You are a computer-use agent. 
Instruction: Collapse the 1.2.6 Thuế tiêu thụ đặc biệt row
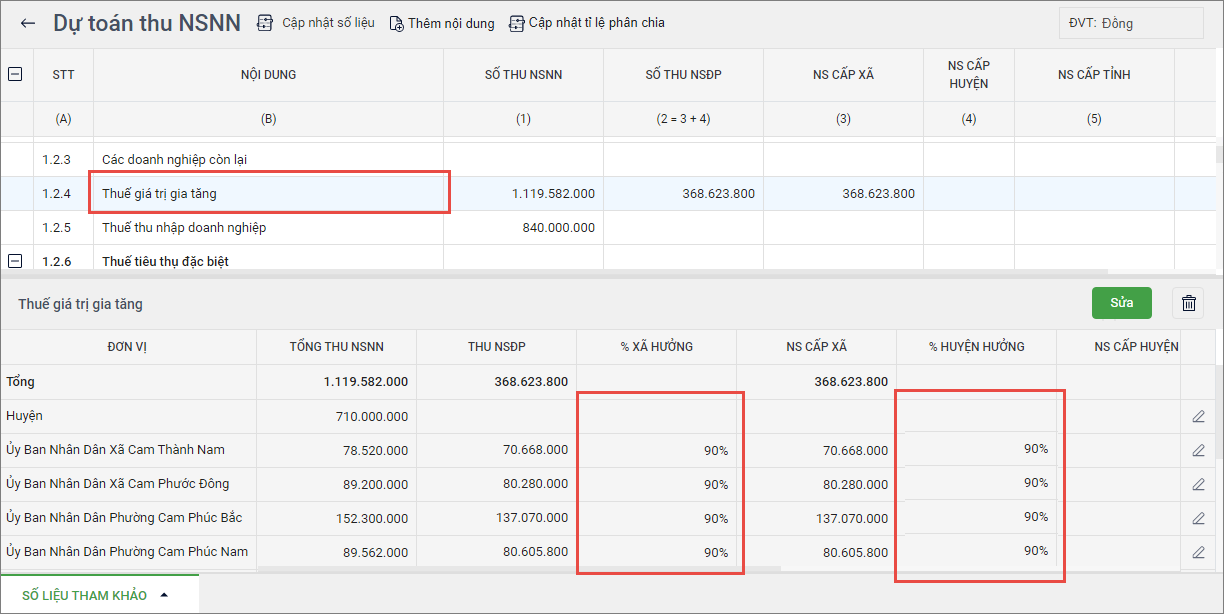coord(16,261)
